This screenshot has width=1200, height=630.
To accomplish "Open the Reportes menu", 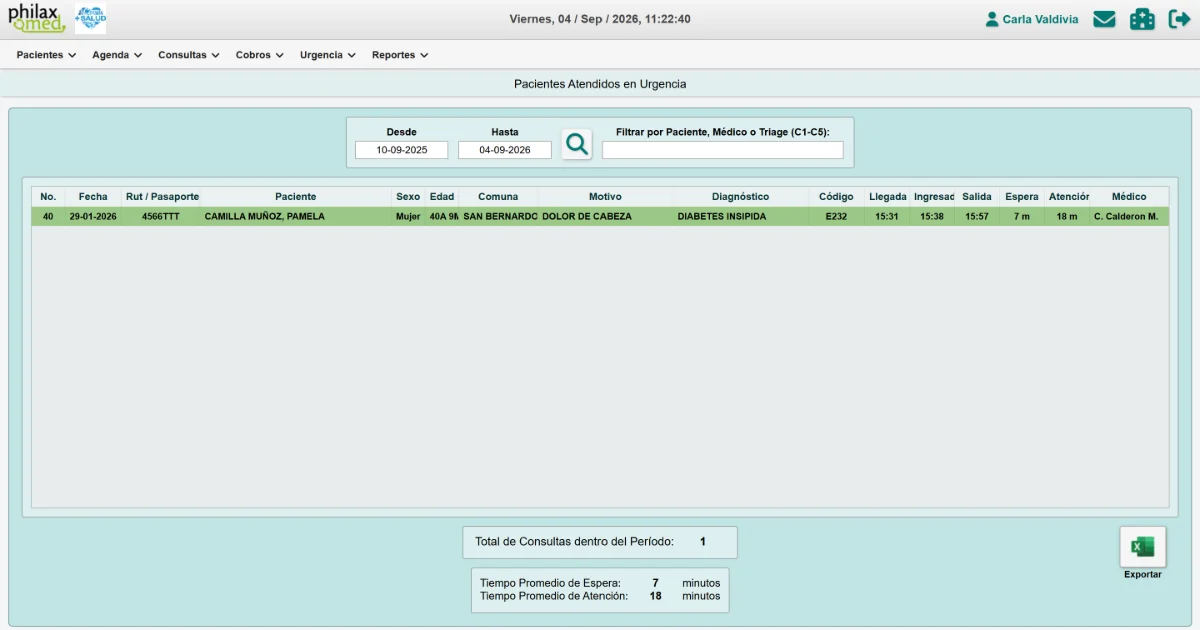I will point(400,55).
